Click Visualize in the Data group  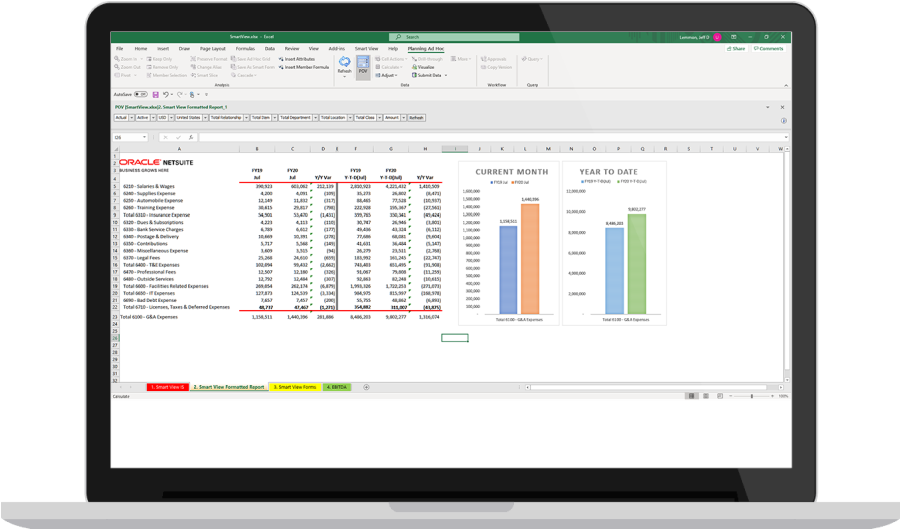coord(423,67)
